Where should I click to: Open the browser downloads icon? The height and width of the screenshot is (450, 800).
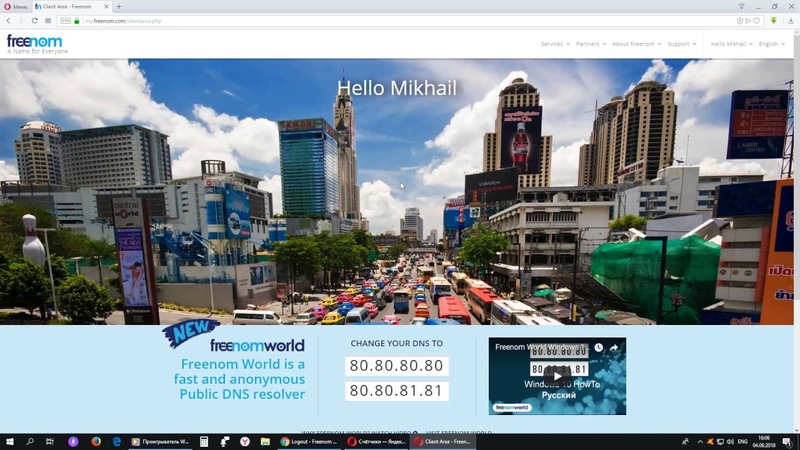791,21
